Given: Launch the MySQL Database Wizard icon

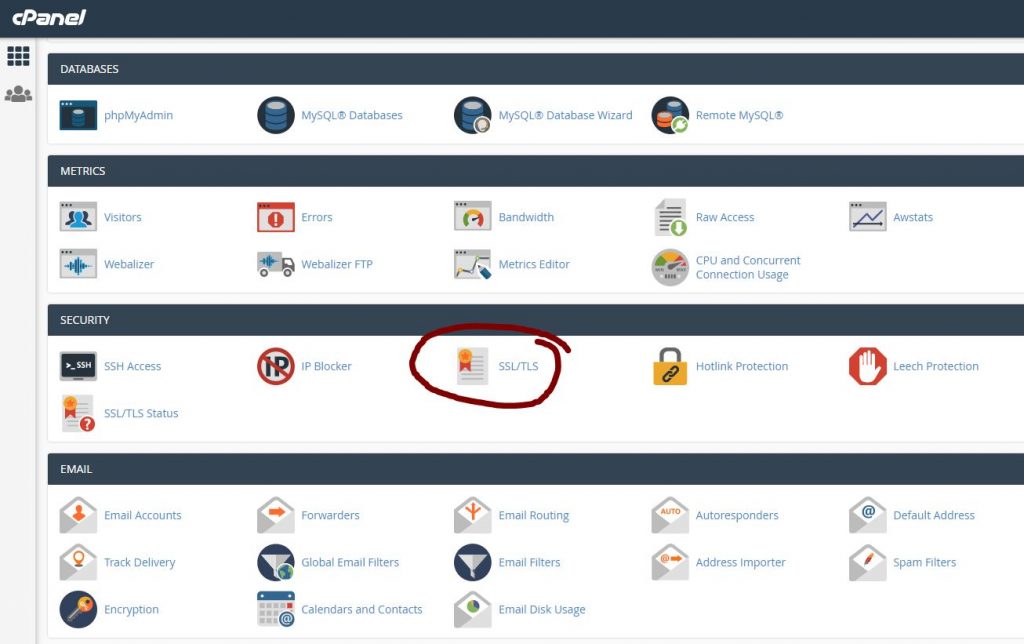Looking at the screenshot, I should [x=473, y=116].
